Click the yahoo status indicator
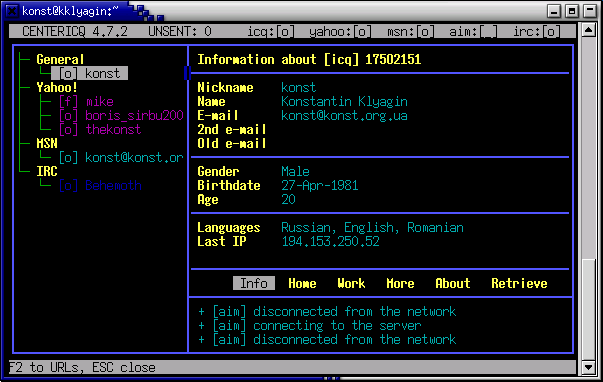The width and height of the screenshot is (603, 382). coord(340,32)
